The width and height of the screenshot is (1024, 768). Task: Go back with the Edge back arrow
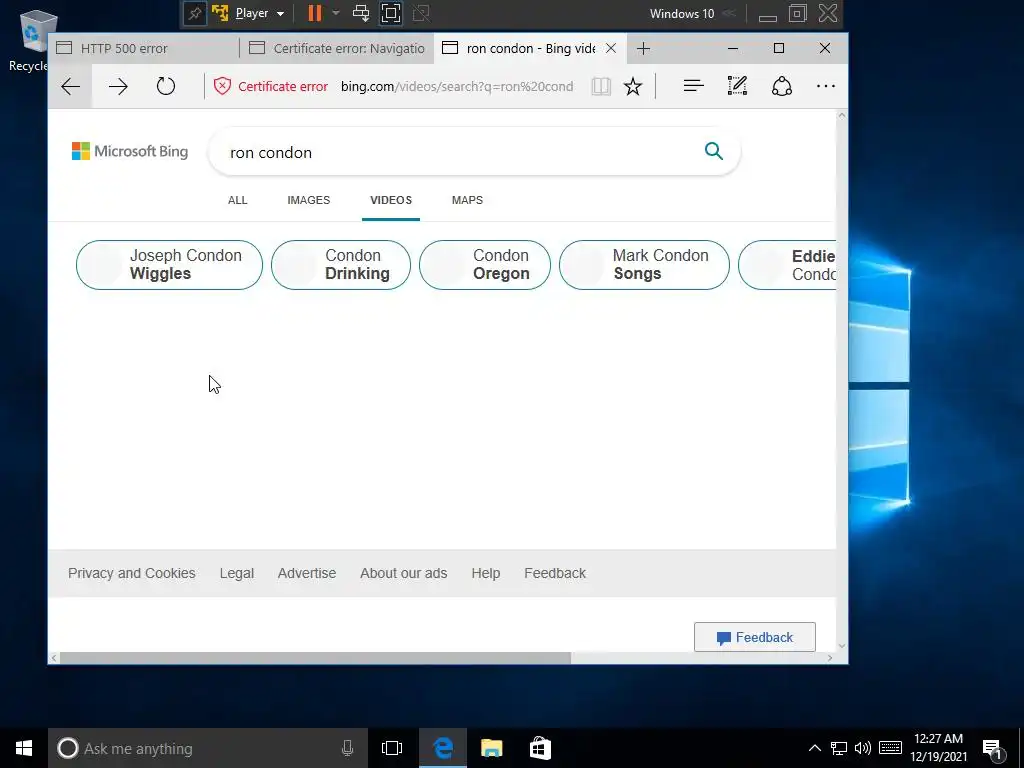click(x=71, y=86)
